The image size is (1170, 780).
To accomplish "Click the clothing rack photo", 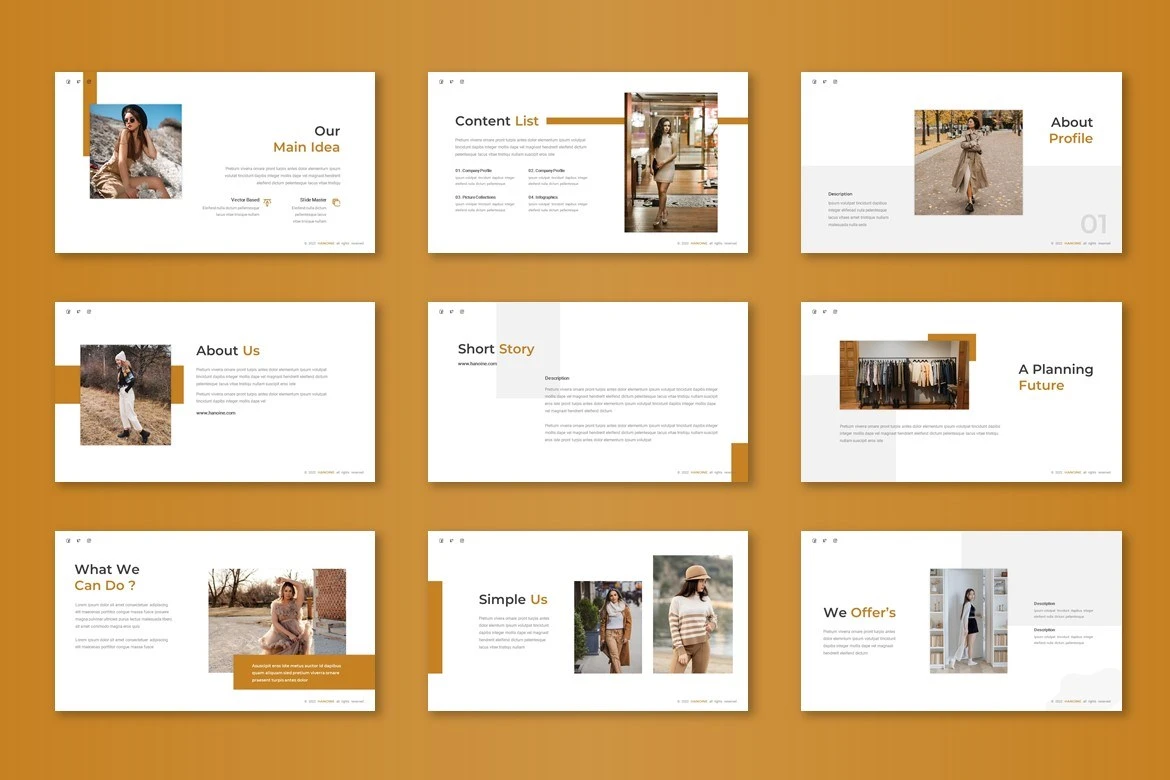I will click(x=904, y=375).
